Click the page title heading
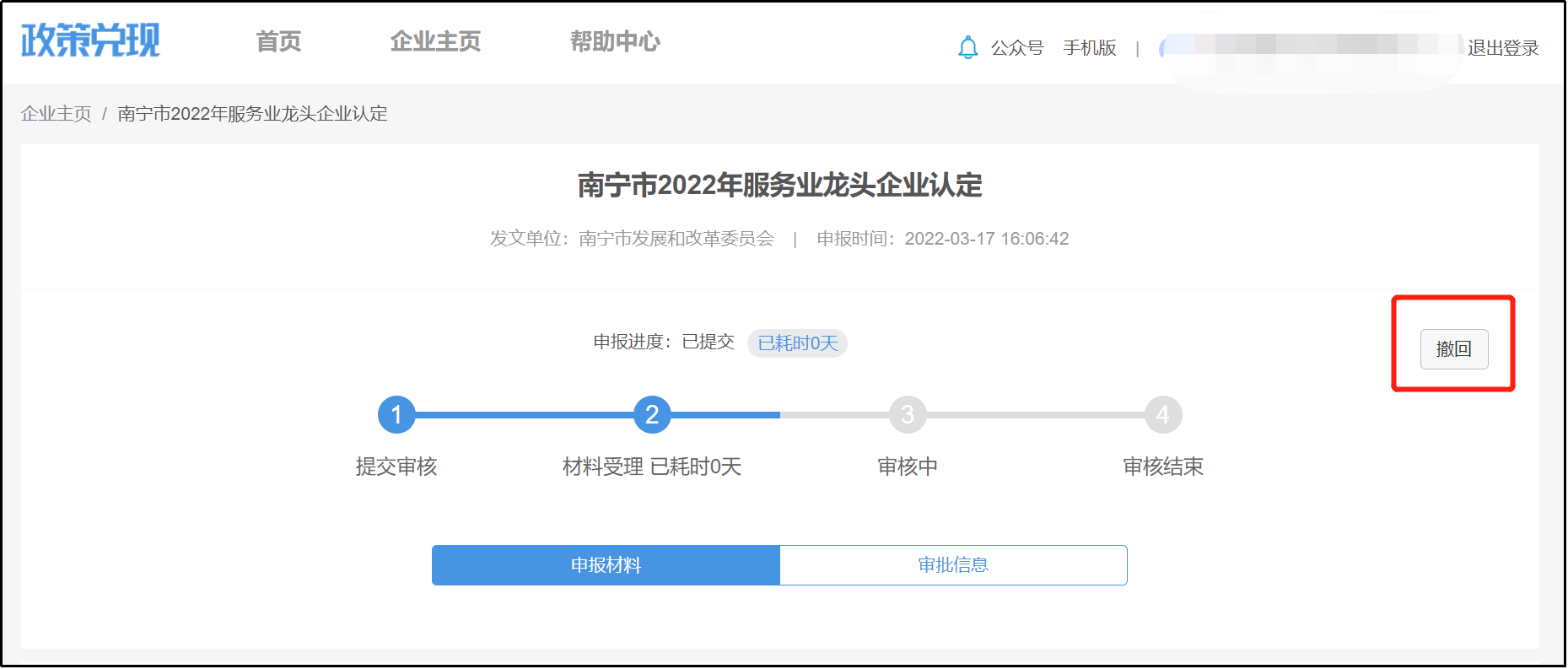 tap(780, 186)
